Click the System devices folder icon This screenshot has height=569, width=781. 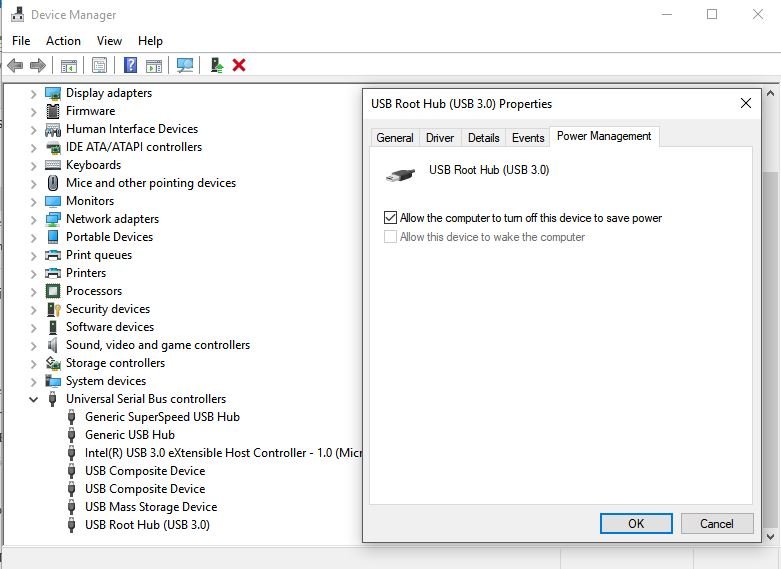pyautogui.click(x=53, y=381)
